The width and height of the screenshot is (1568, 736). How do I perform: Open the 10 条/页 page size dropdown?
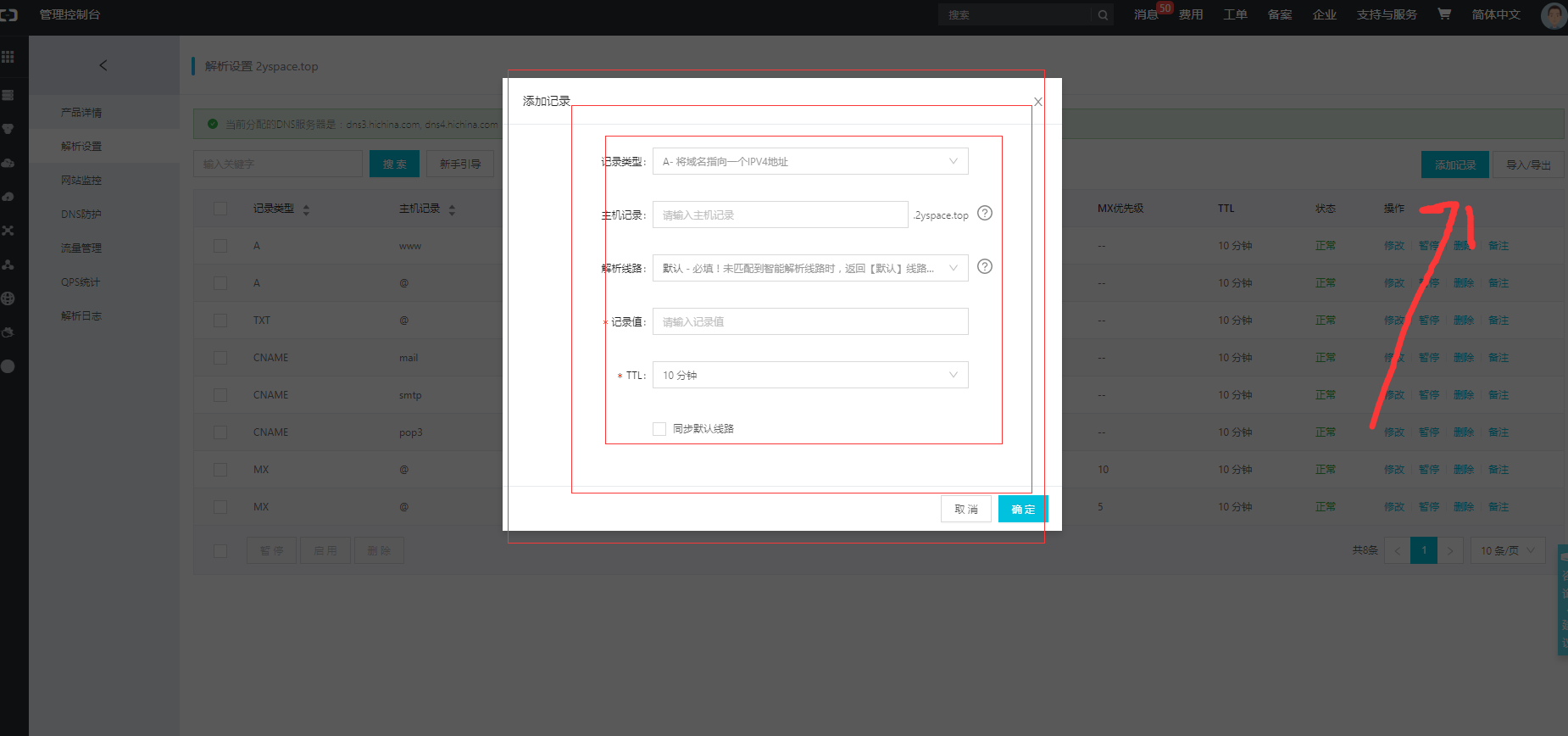(1508, 551)
